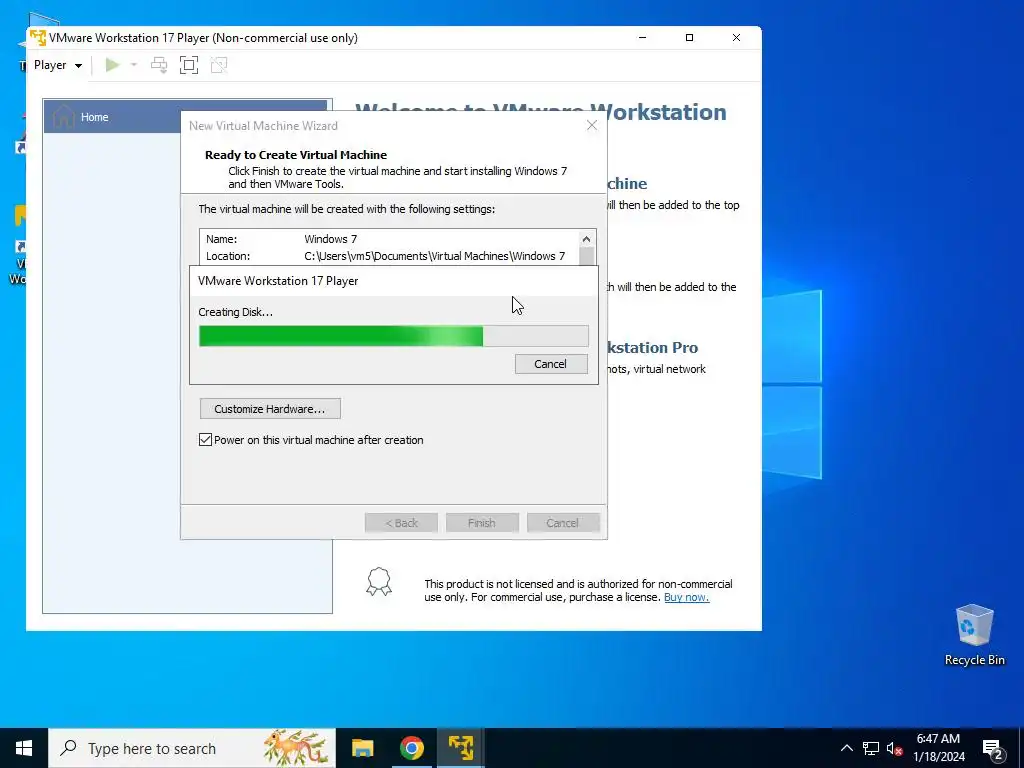
Task: Open the Windows Start menu
Action: tap(24, 748)
